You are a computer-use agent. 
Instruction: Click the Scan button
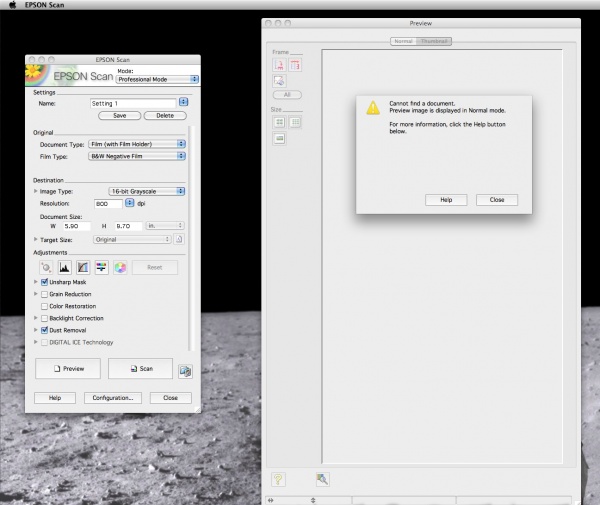140,368
